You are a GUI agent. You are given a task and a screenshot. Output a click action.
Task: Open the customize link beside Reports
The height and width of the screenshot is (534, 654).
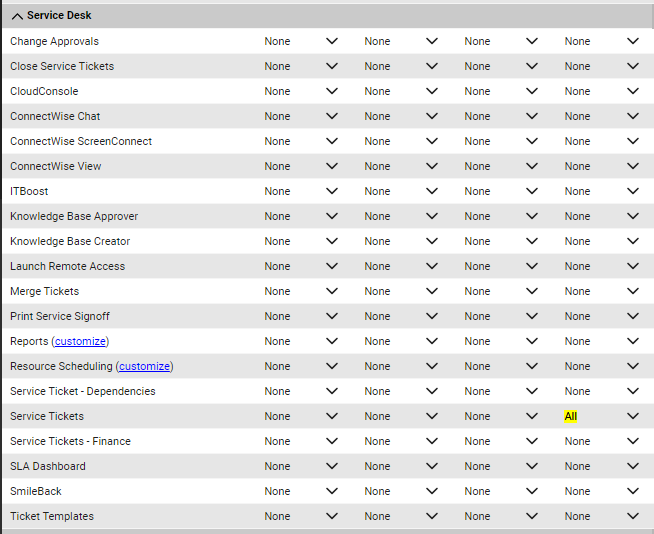pyautogui.click(x=80, y=341)
